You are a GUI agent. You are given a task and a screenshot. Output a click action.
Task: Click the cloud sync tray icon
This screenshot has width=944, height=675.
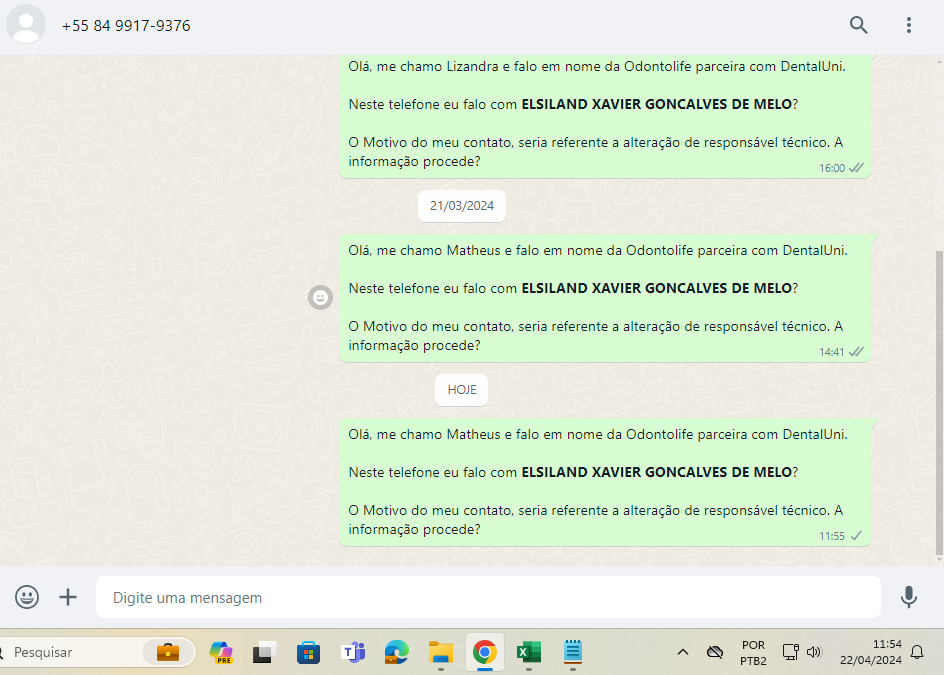pyautogui.click(x=715, y=652)
